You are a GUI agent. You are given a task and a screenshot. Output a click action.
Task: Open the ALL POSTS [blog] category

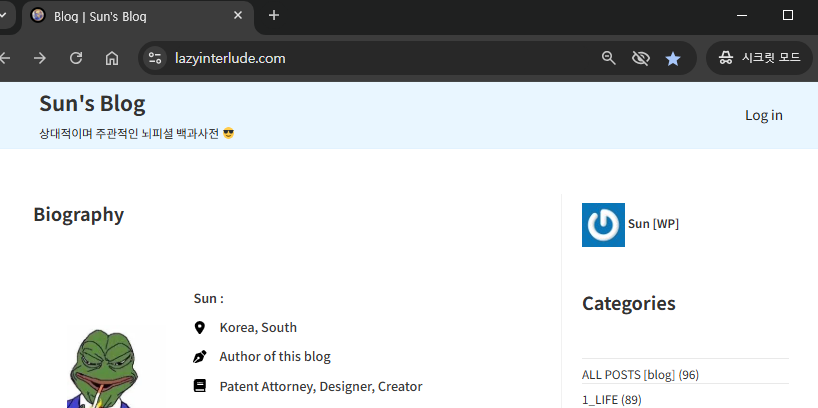(628, 375)
